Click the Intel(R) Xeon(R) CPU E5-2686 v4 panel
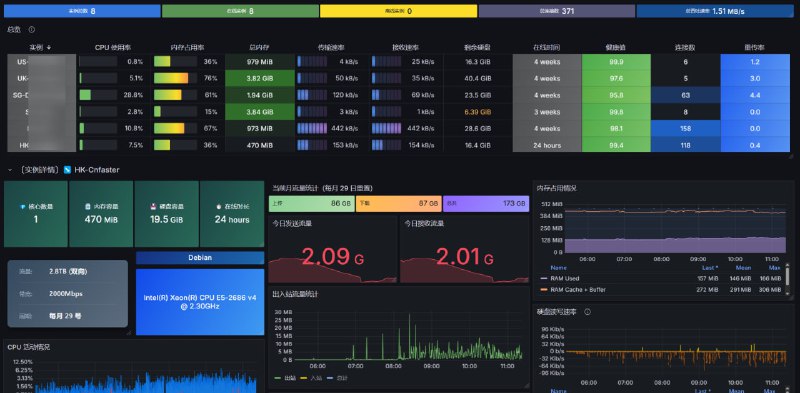Viewport: 800px width, 393px height. [x=200, y=302]
